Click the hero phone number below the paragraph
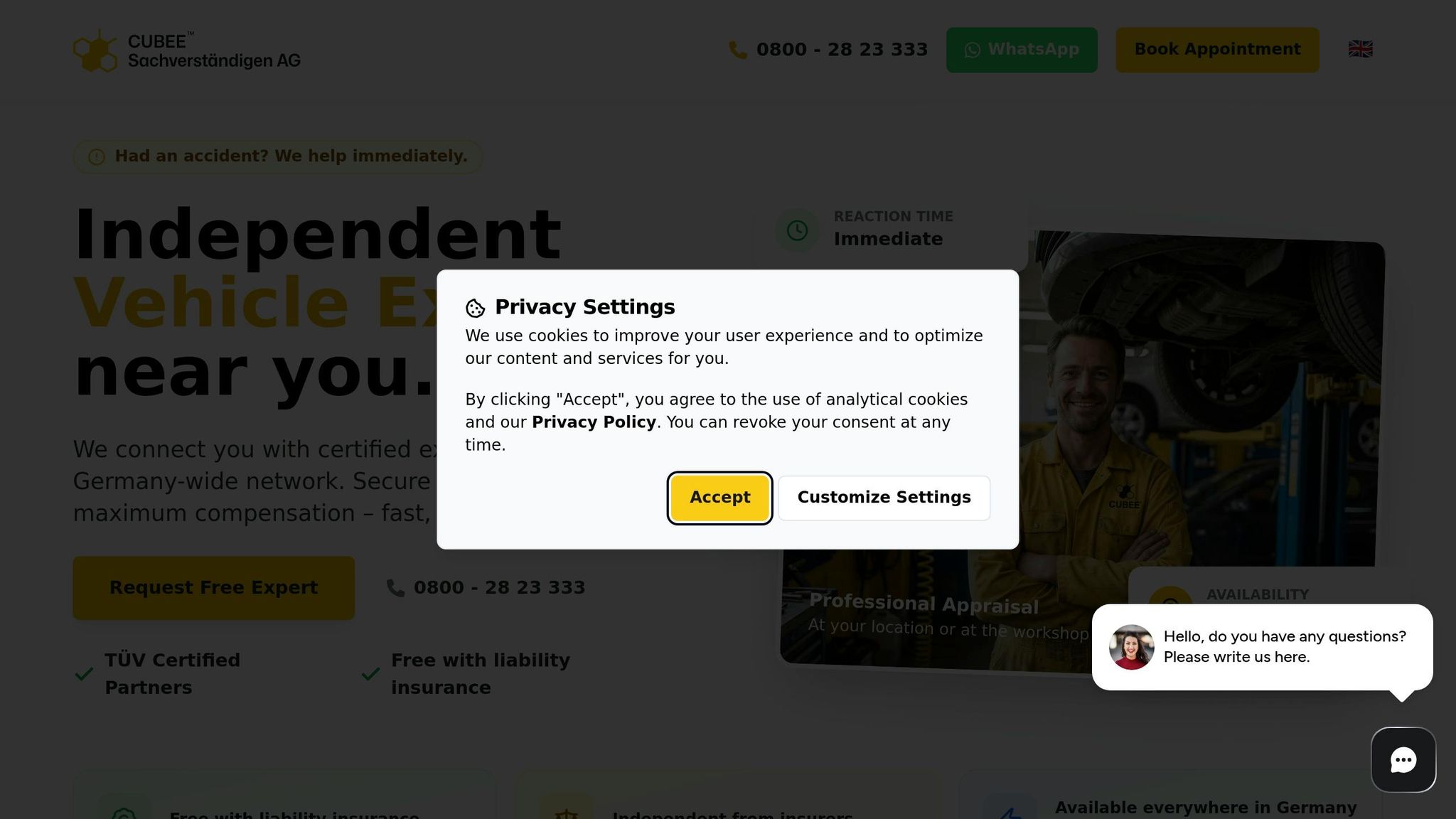This screenshot has width=1456, height=819. (499, 588)
